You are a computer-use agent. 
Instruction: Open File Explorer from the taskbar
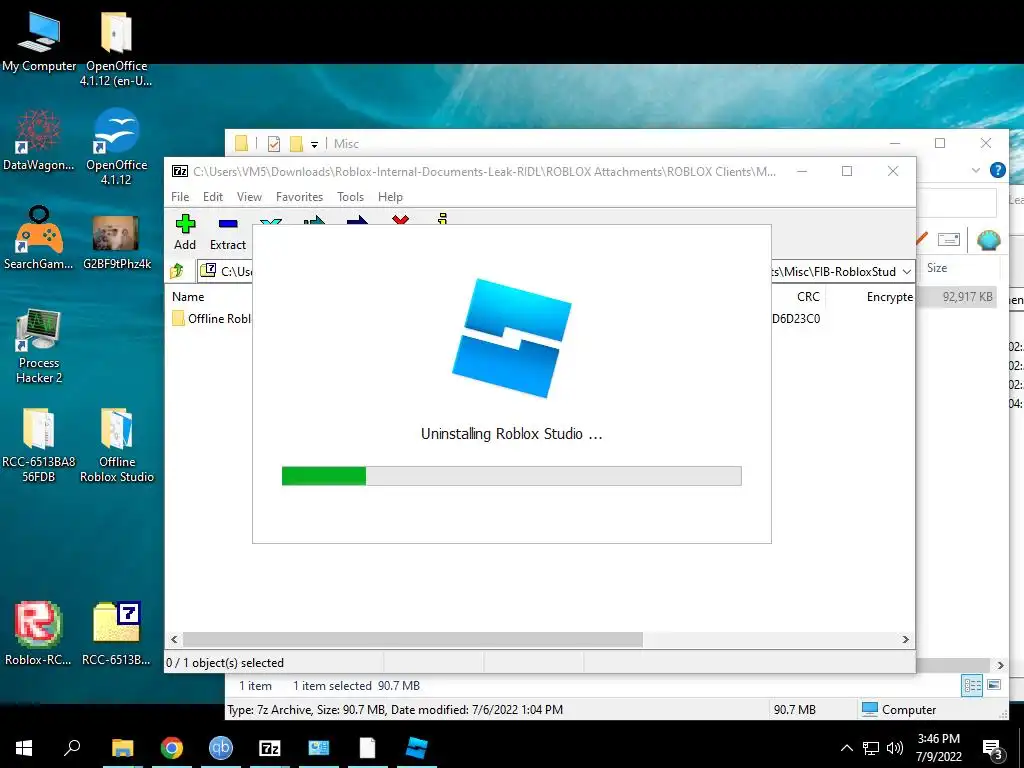pyautogui.click(x=122, y=748)
